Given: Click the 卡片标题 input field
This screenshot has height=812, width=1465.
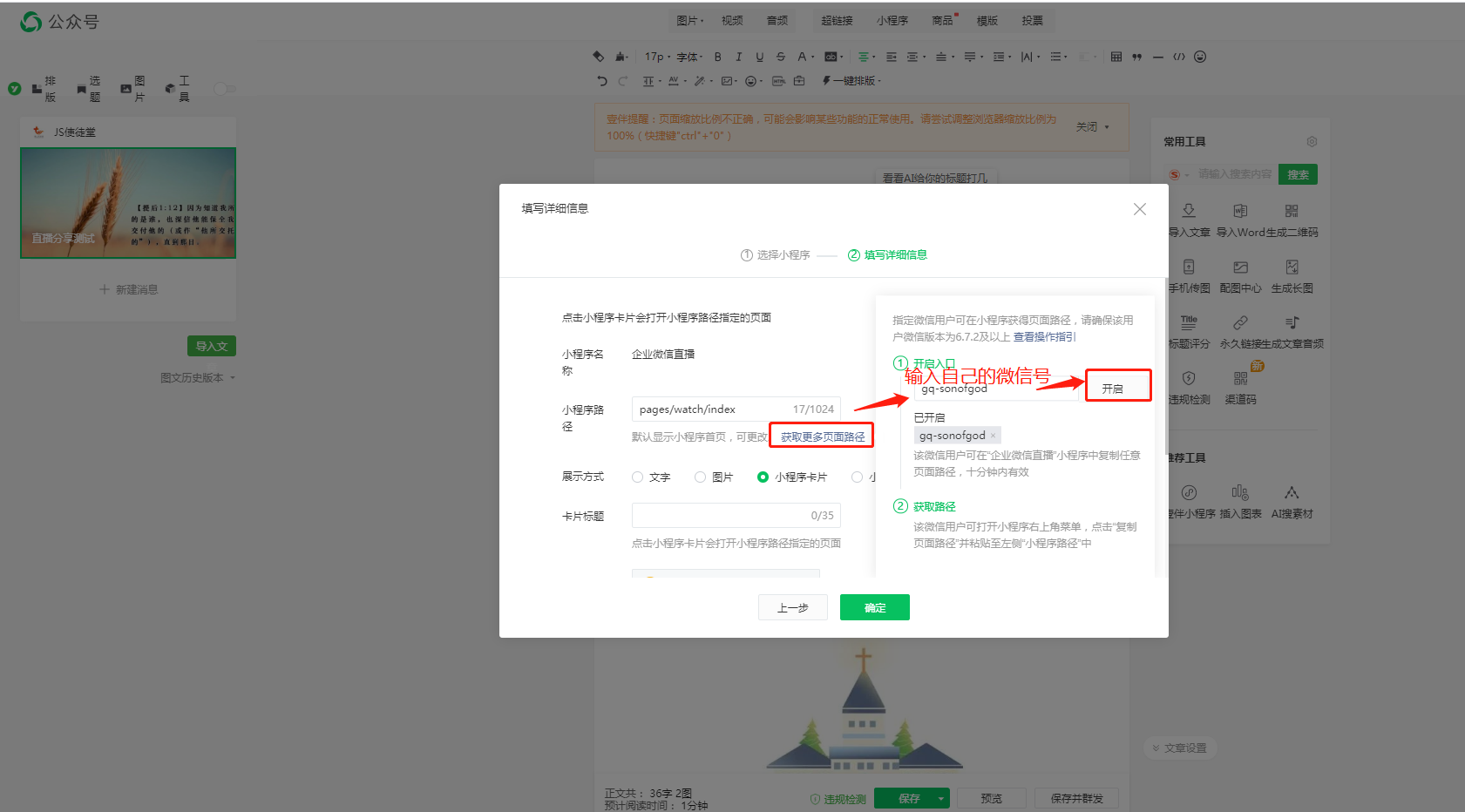Looking at the screenshot, I should point(736,516).
